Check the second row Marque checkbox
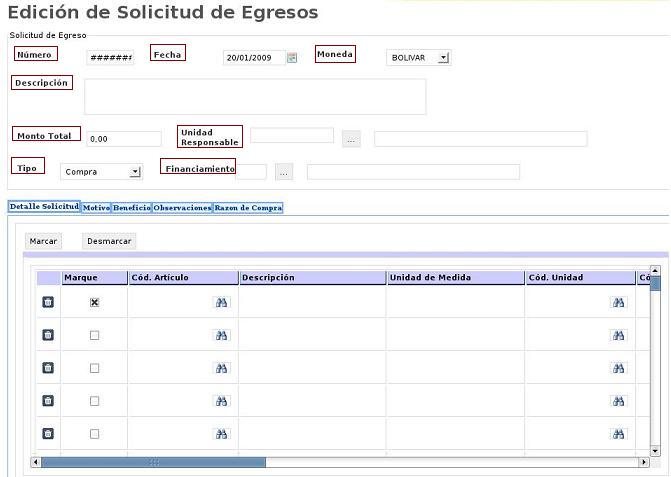This screenshot has height=477, width=671. pyautogui.click(x=95, y=335)
